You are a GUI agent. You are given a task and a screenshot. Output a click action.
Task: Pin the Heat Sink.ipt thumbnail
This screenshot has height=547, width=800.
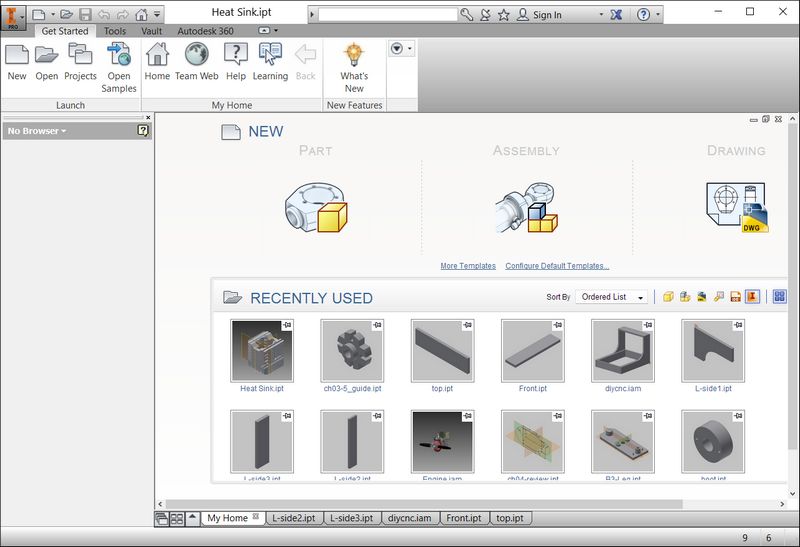[x=287, y=325]
